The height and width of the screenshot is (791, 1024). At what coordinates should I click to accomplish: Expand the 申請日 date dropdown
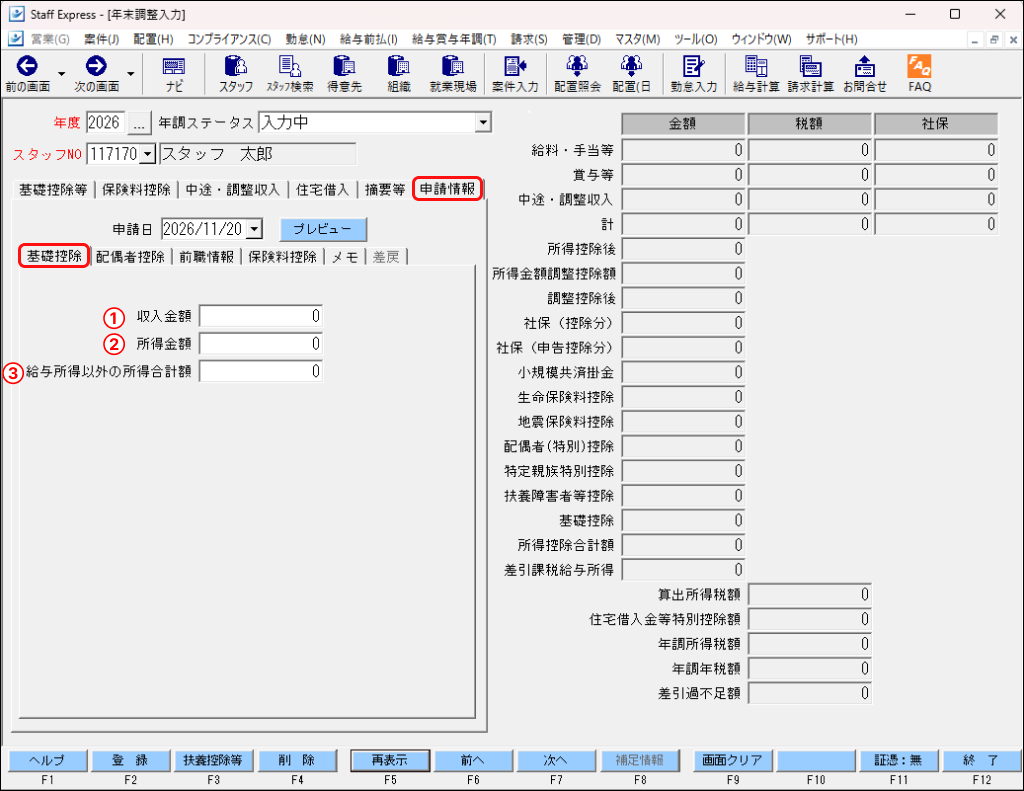point(255,229)
